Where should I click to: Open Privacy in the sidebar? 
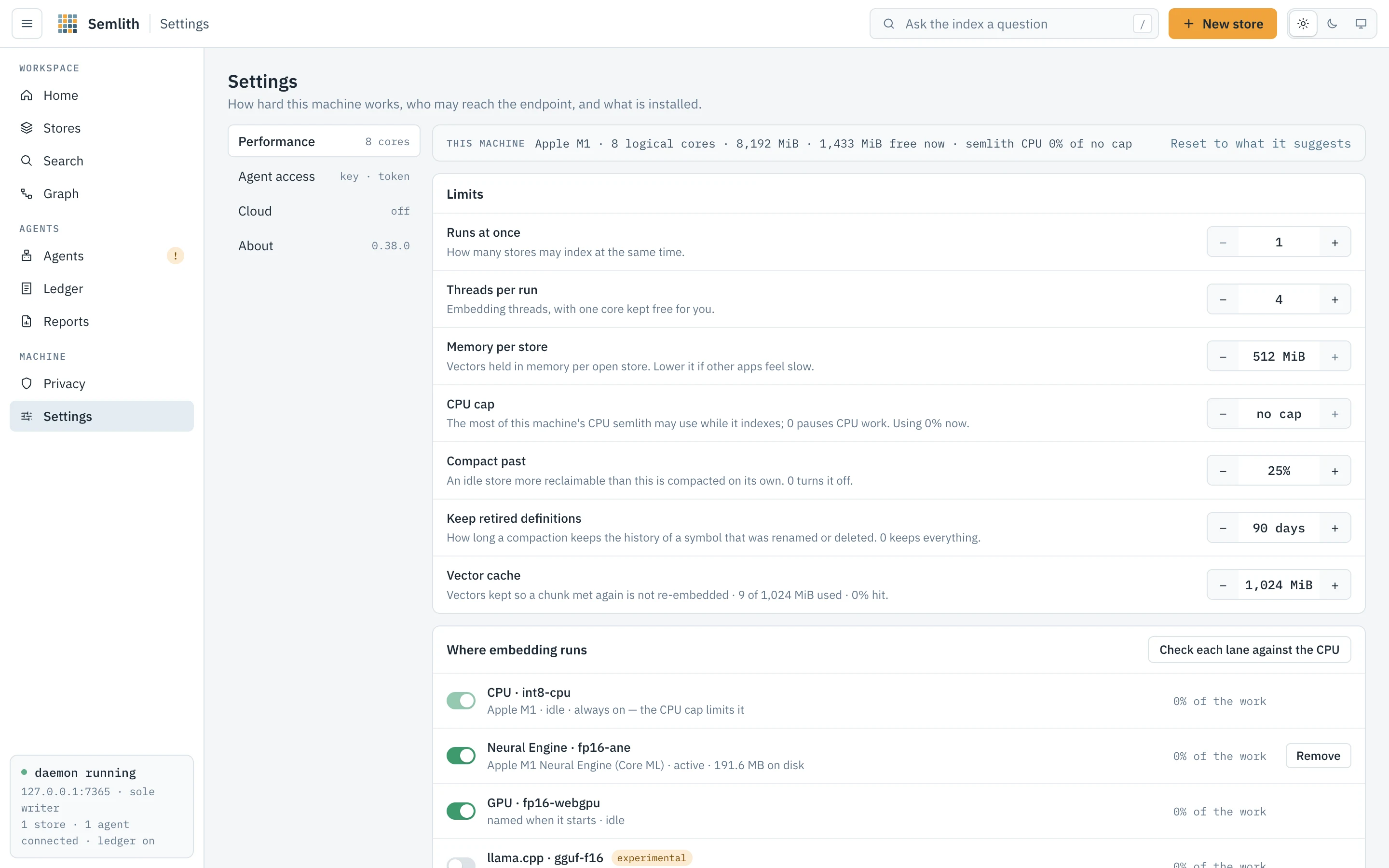click(x=102, y=383)
